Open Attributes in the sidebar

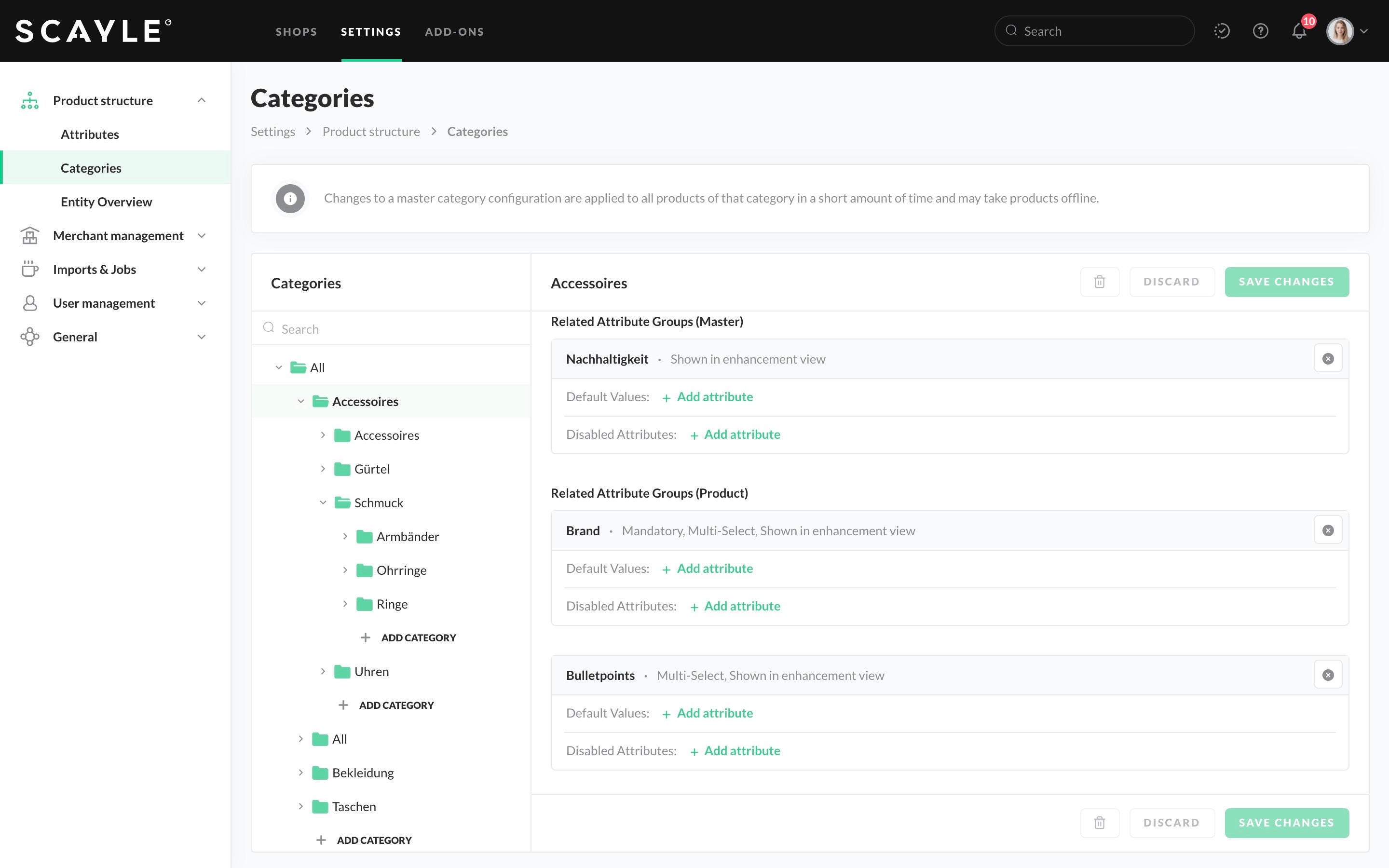point(90,135)
